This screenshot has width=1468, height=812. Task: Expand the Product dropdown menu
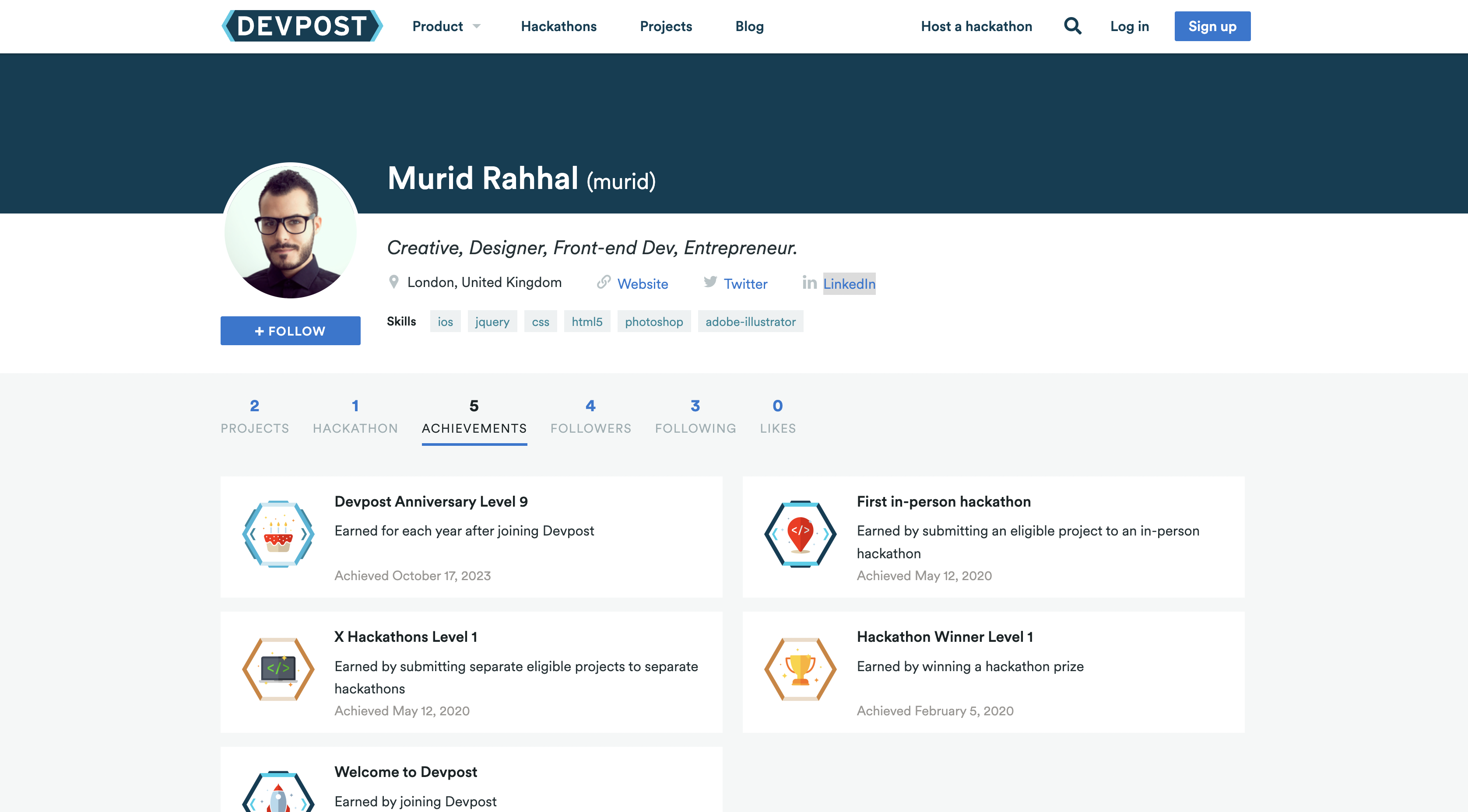(446, 26)
